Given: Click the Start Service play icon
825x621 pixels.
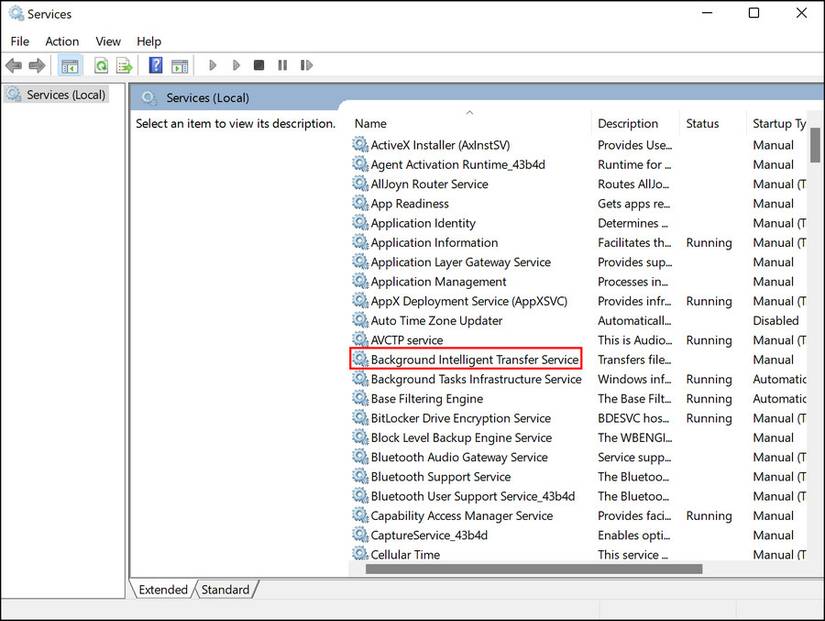Looking at the screenshot, I should [213, 65].
